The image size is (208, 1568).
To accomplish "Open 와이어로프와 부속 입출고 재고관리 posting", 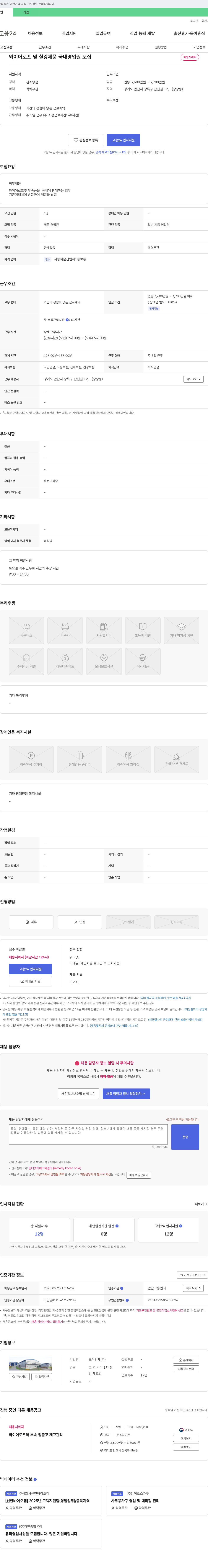I will pos(36,1435).
